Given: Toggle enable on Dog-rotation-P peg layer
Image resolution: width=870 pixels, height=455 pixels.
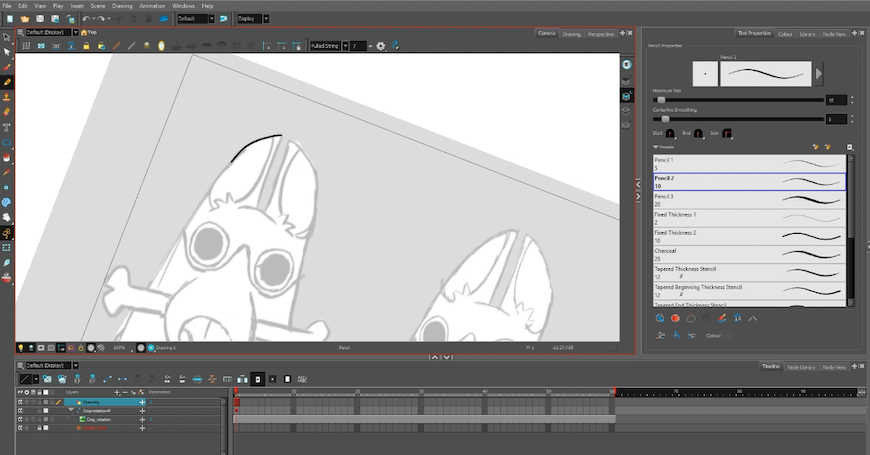Looking at the screenshot, I should pos(21,411).
